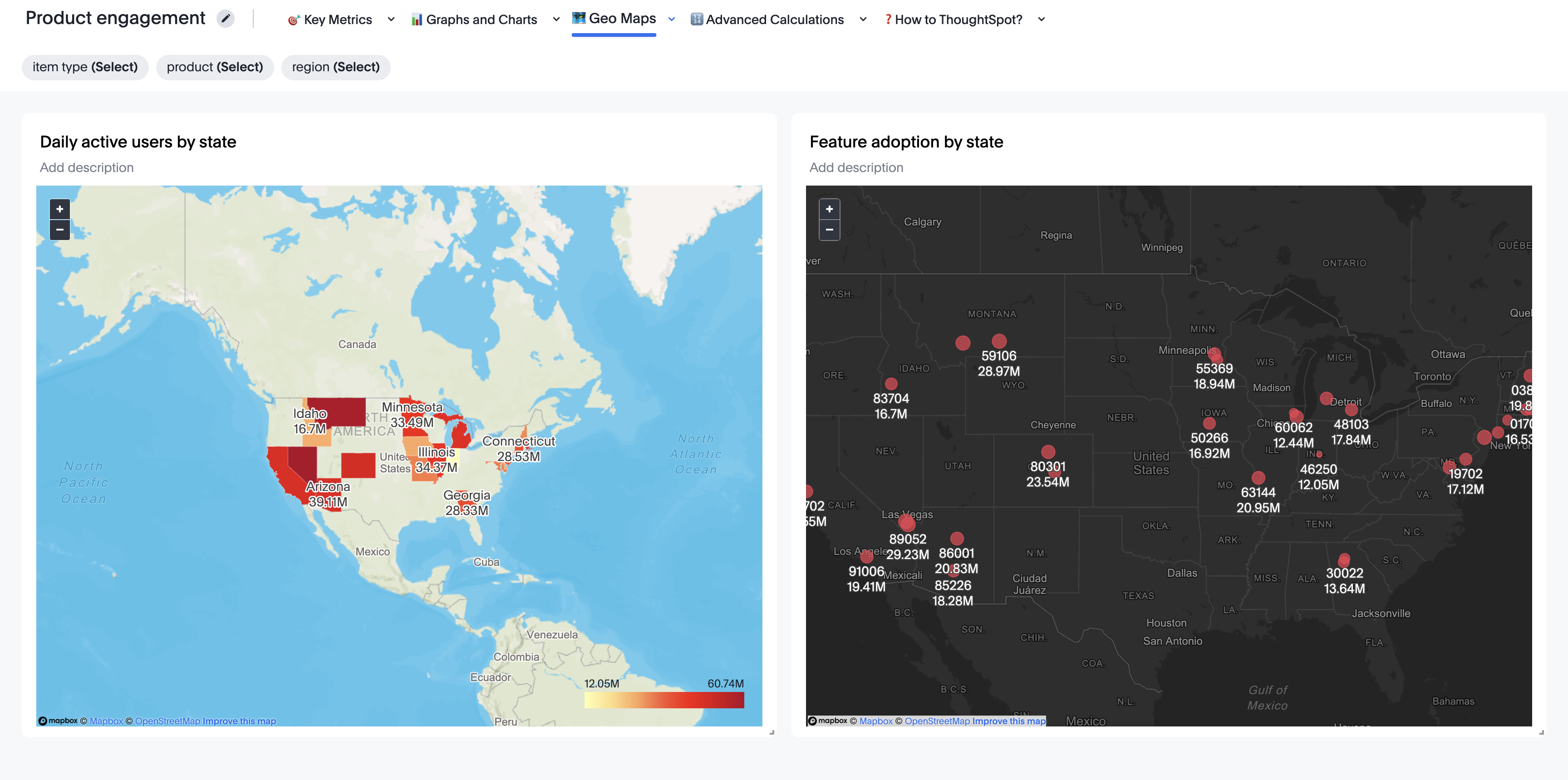This screenshot has height=780, width=1568.
Task: Click the mapbox logo on right map
Action: click(827, 721)
